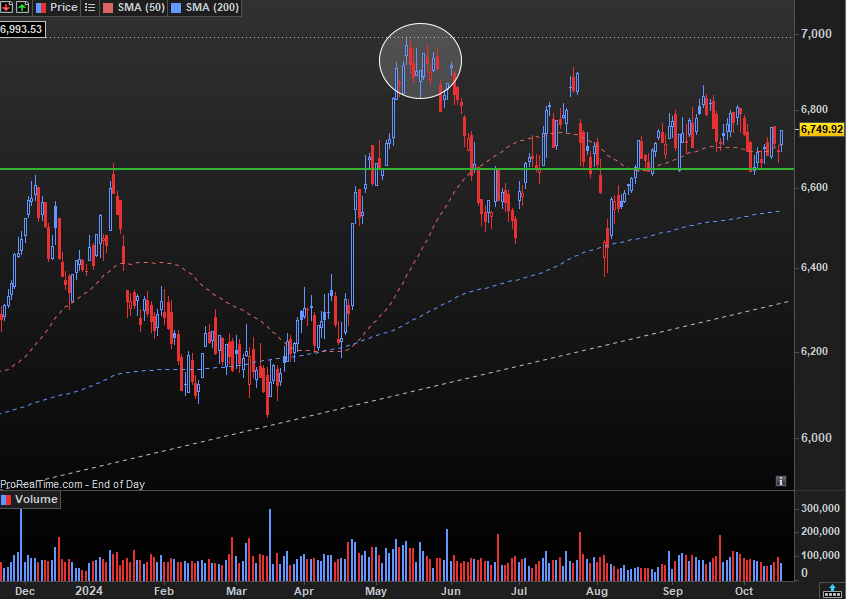Click the 6,600 price axis label
The image size is (846, 599).
click(x=816, y=188)
